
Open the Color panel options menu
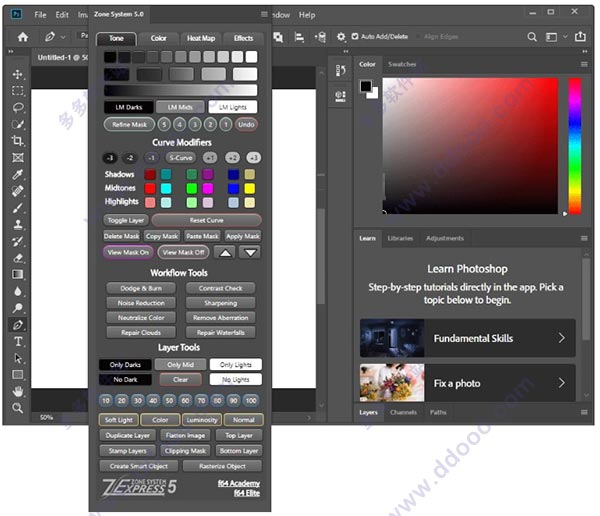(584, 64)
